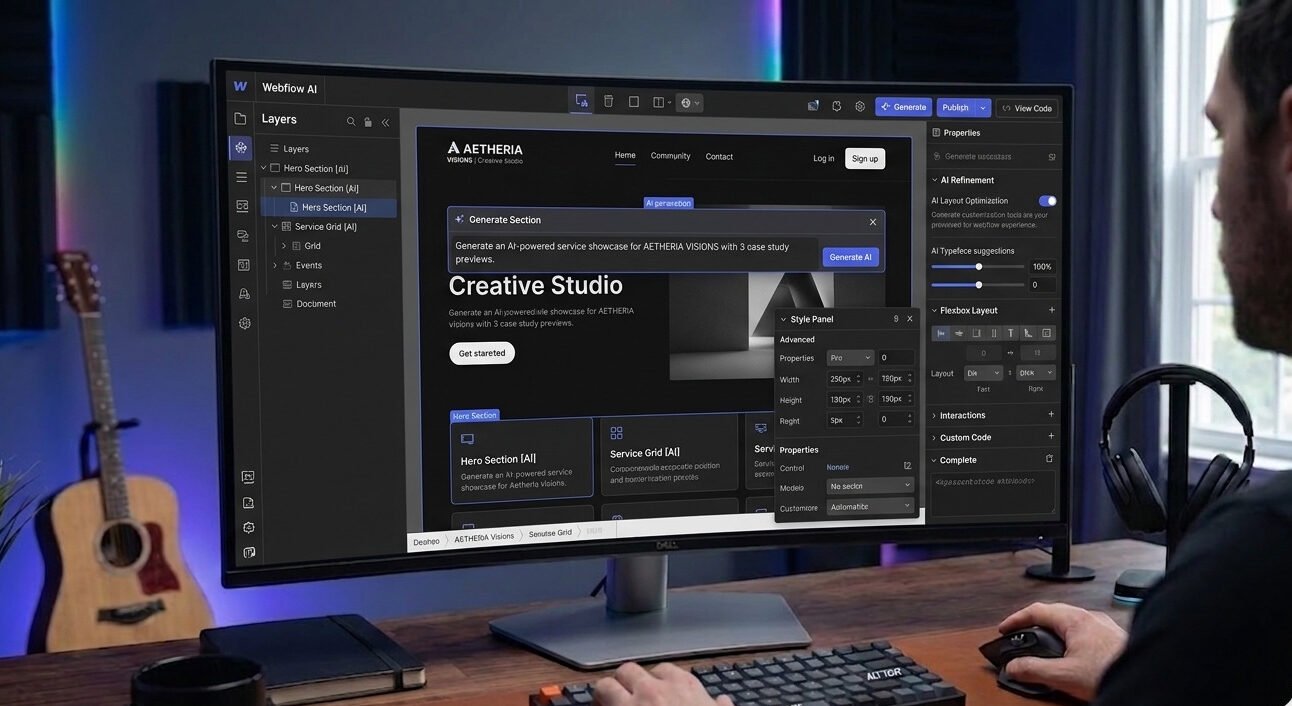The height and width of the screenshot is (706, 1292).
Task: Open the folder icon in left sidebar
Action: [240, 118]
